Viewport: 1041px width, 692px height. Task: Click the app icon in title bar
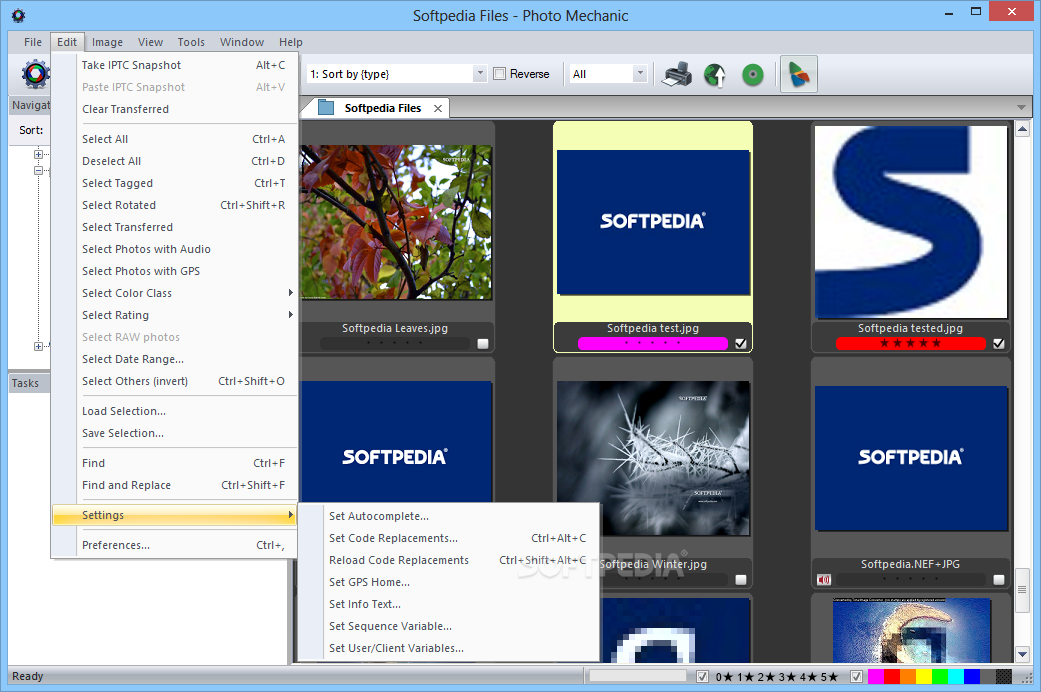pyautogui.click(x=19, y=15)
